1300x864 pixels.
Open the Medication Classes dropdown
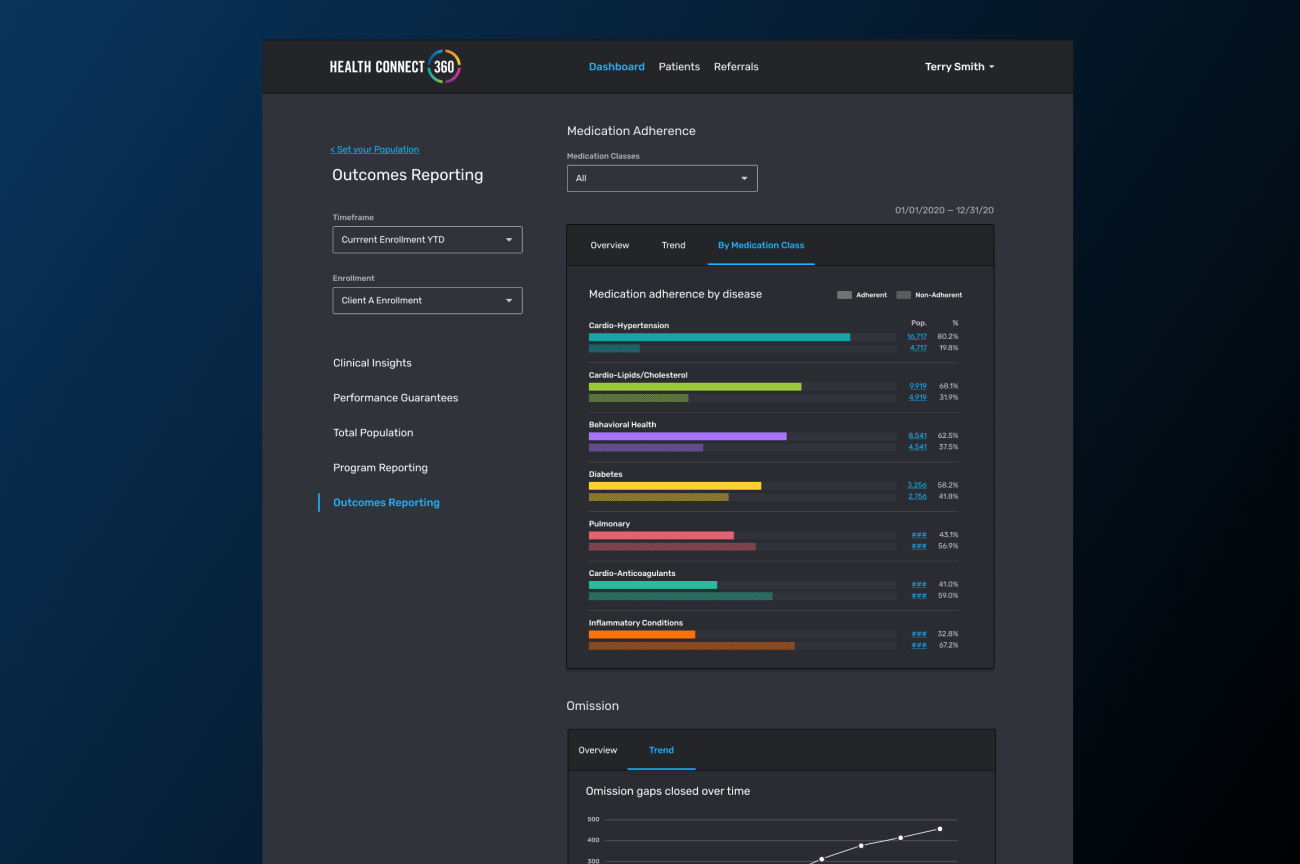point(662,178)
